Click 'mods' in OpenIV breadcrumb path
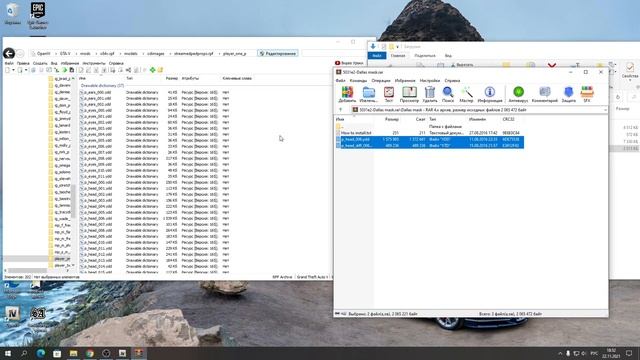This screenshot has height=360, width=640. [x=85, y=53]
